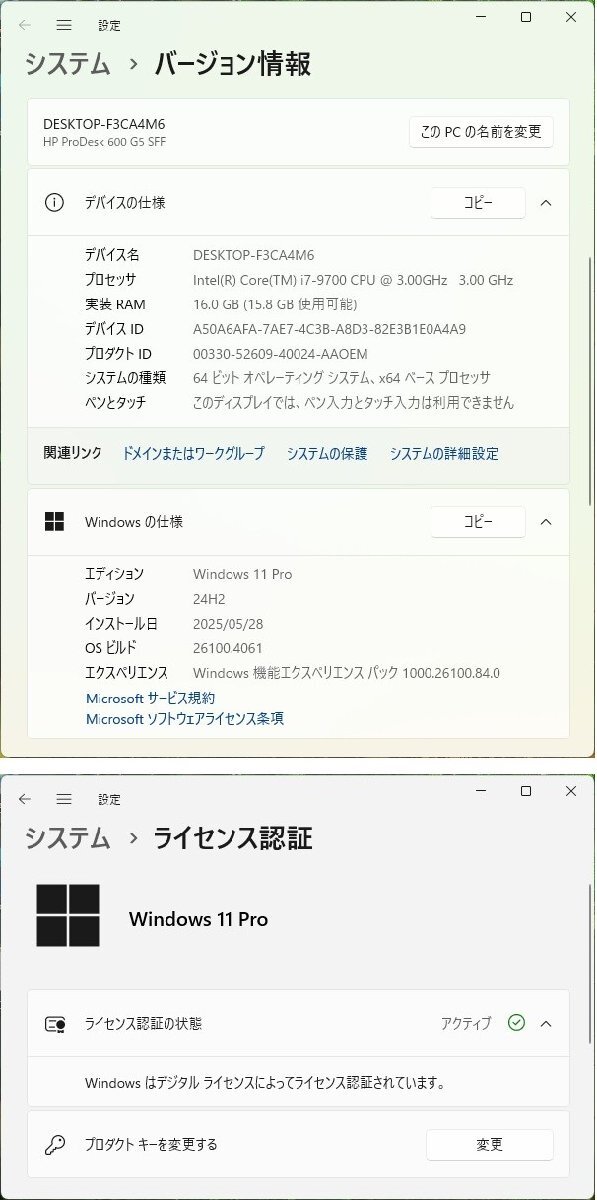Open hamburger menu in ライセンス認証 window
Screen dimensions: 597x1200
click(x=64, y=799)
